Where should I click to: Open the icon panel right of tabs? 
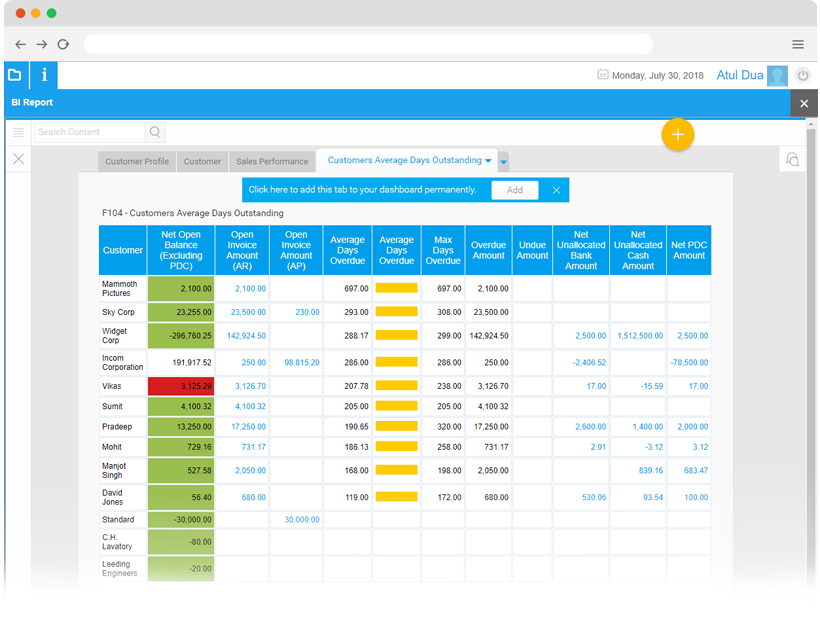(x=792, y=160)
